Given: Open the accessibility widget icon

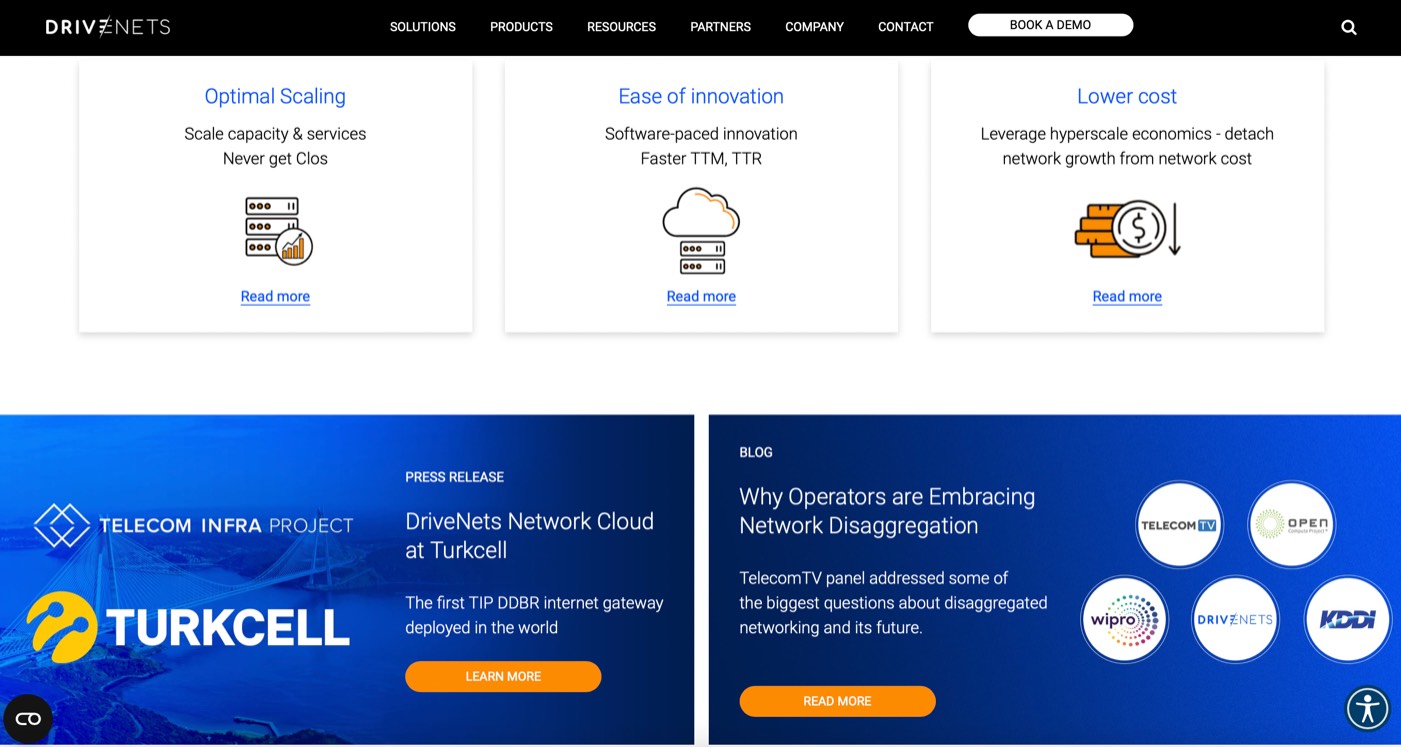Looking at the screenshot, I should 1367,709.
